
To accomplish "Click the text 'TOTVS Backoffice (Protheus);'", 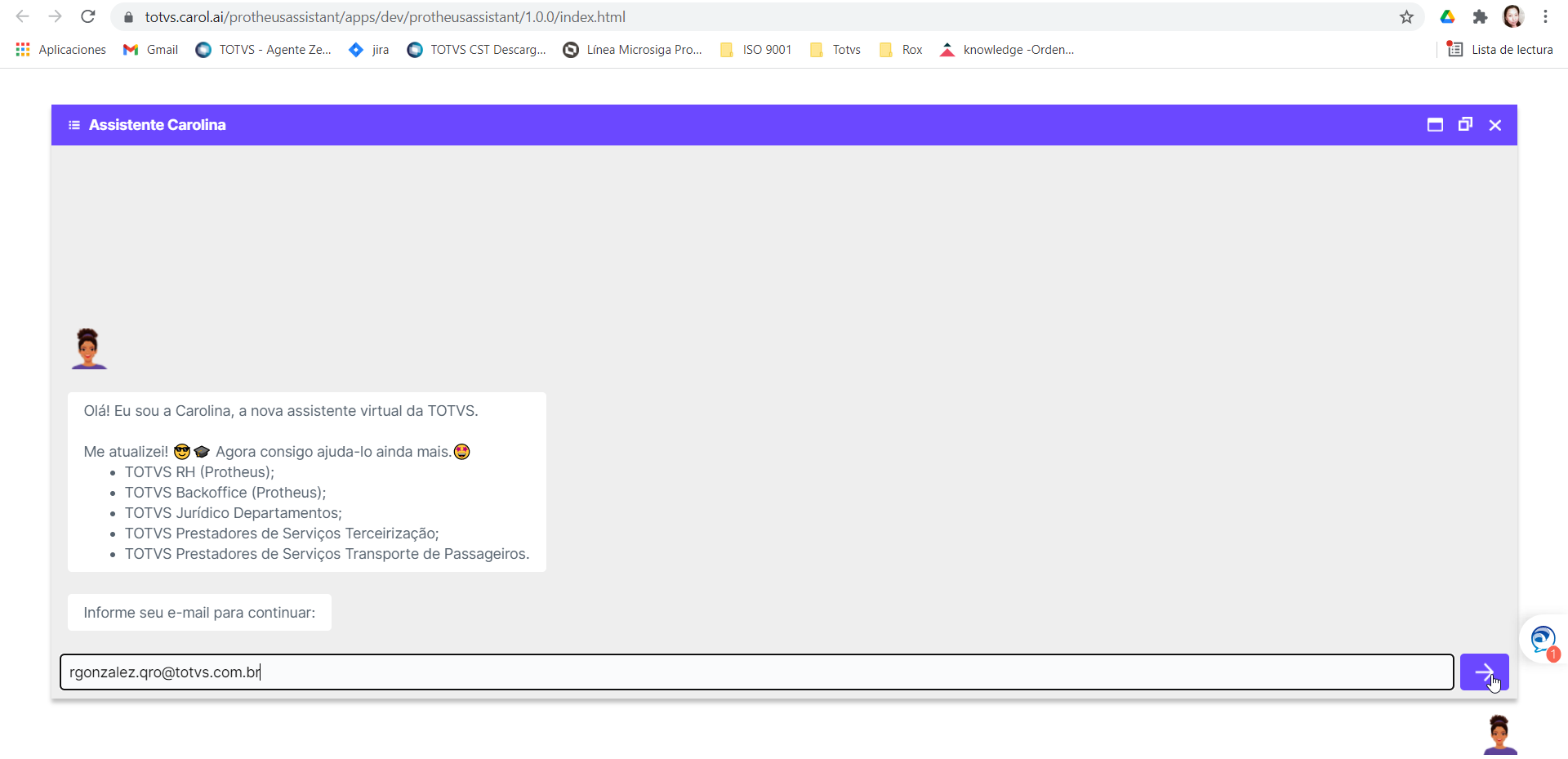I will click(225, 493).
